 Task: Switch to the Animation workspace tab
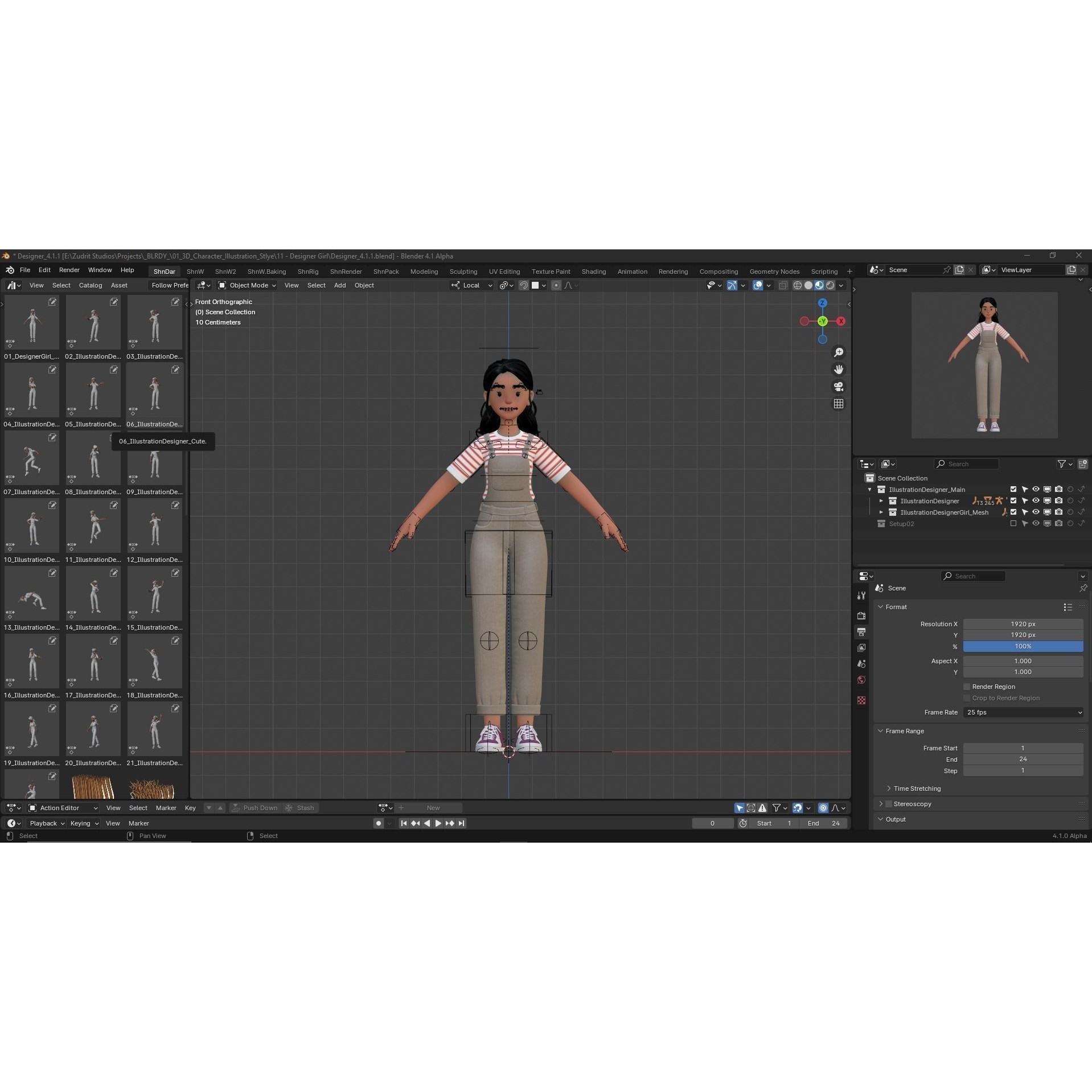point(632,272)
